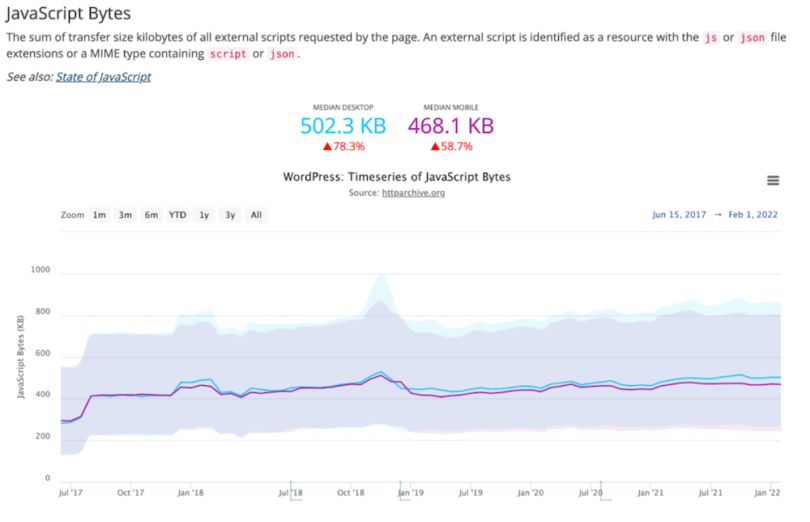Click the MEDIAN MOBILE label
810x522 pixels.
(451, 108)
